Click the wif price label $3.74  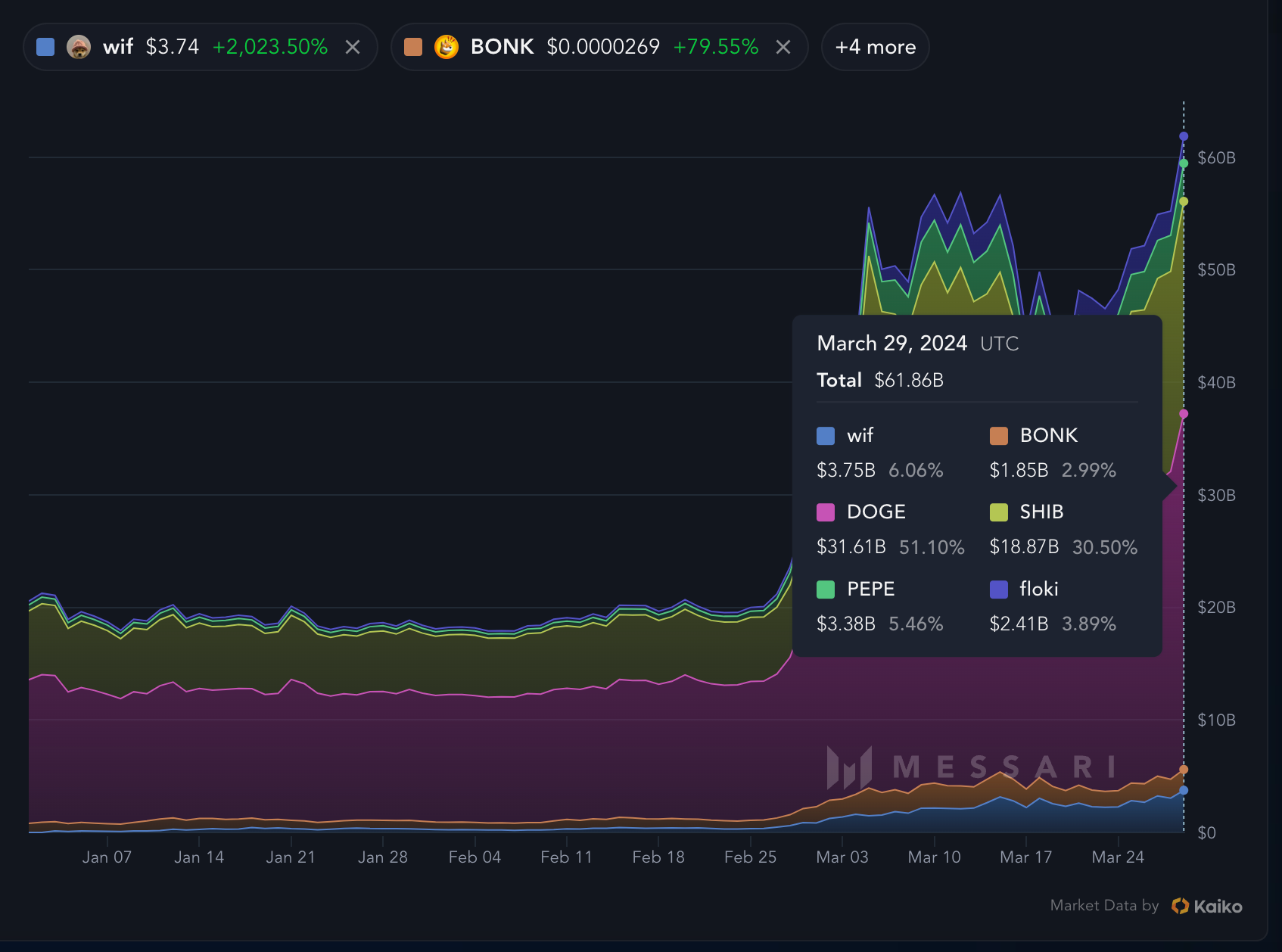point(172,47)
